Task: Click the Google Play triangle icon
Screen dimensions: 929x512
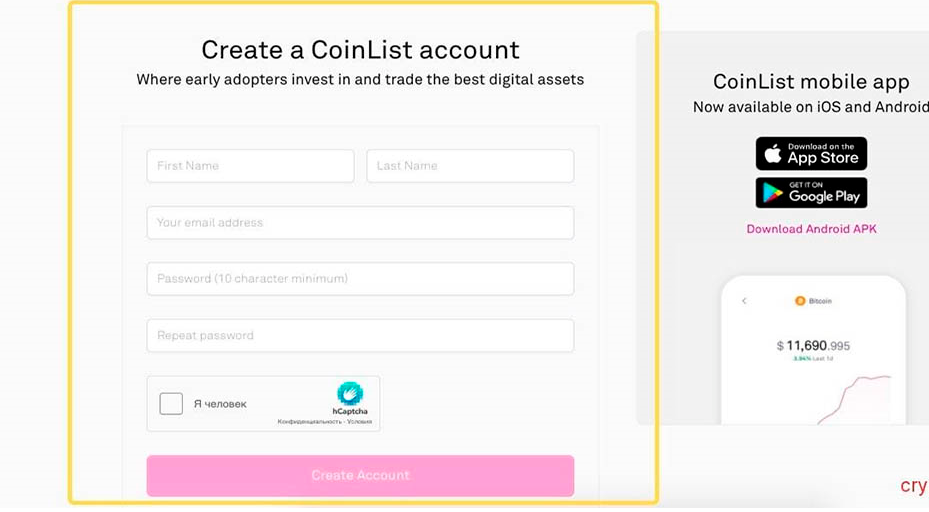Action: point(772,193)
